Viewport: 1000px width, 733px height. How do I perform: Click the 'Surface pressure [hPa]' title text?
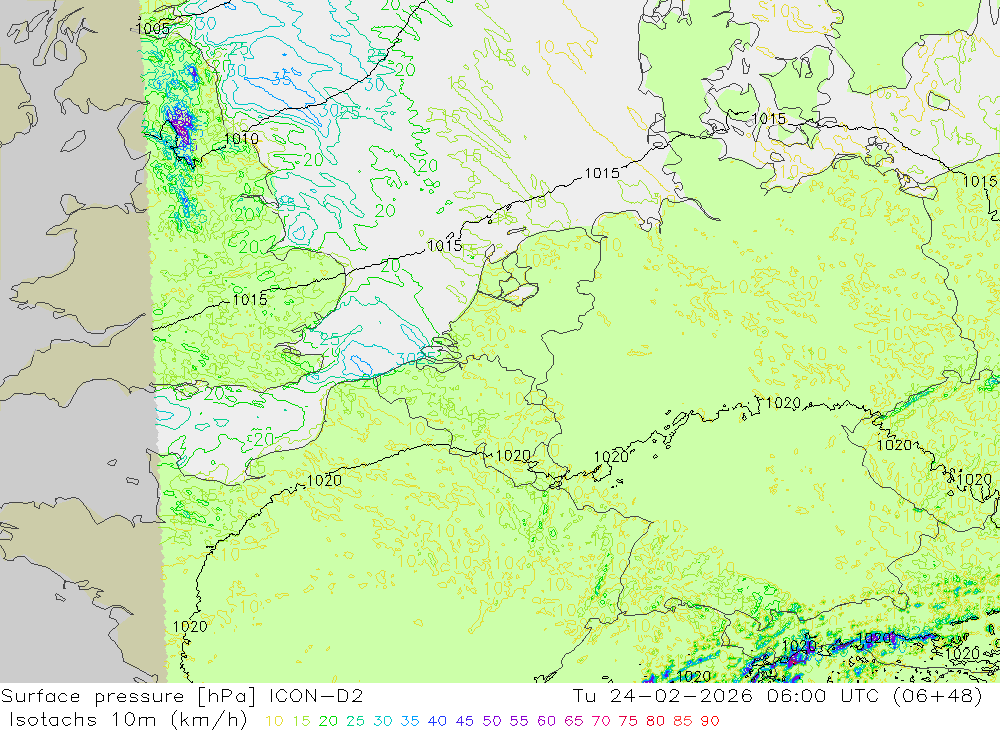pos(129,696)
